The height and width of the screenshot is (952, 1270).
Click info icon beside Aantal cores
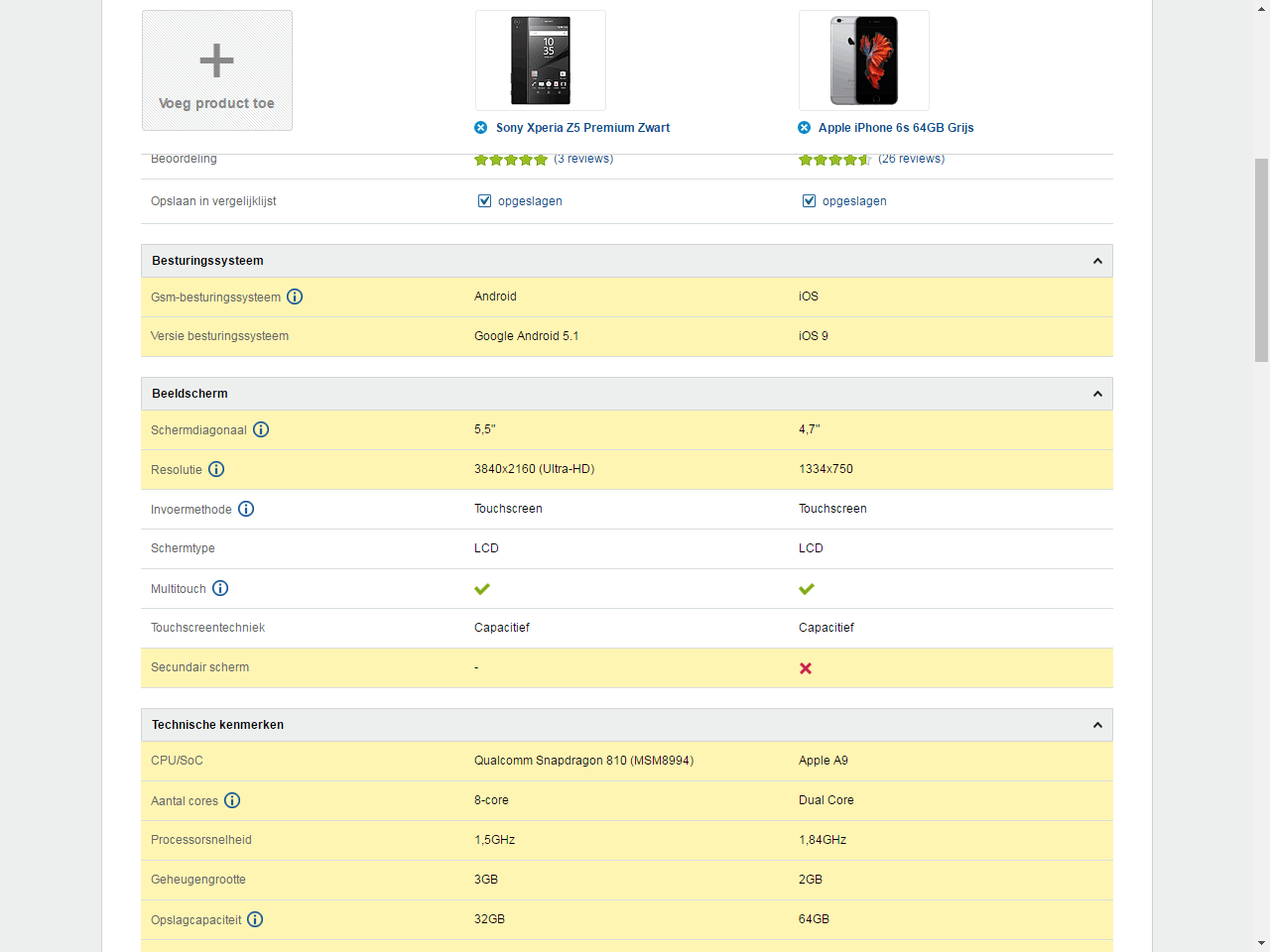tap(232, 800)
